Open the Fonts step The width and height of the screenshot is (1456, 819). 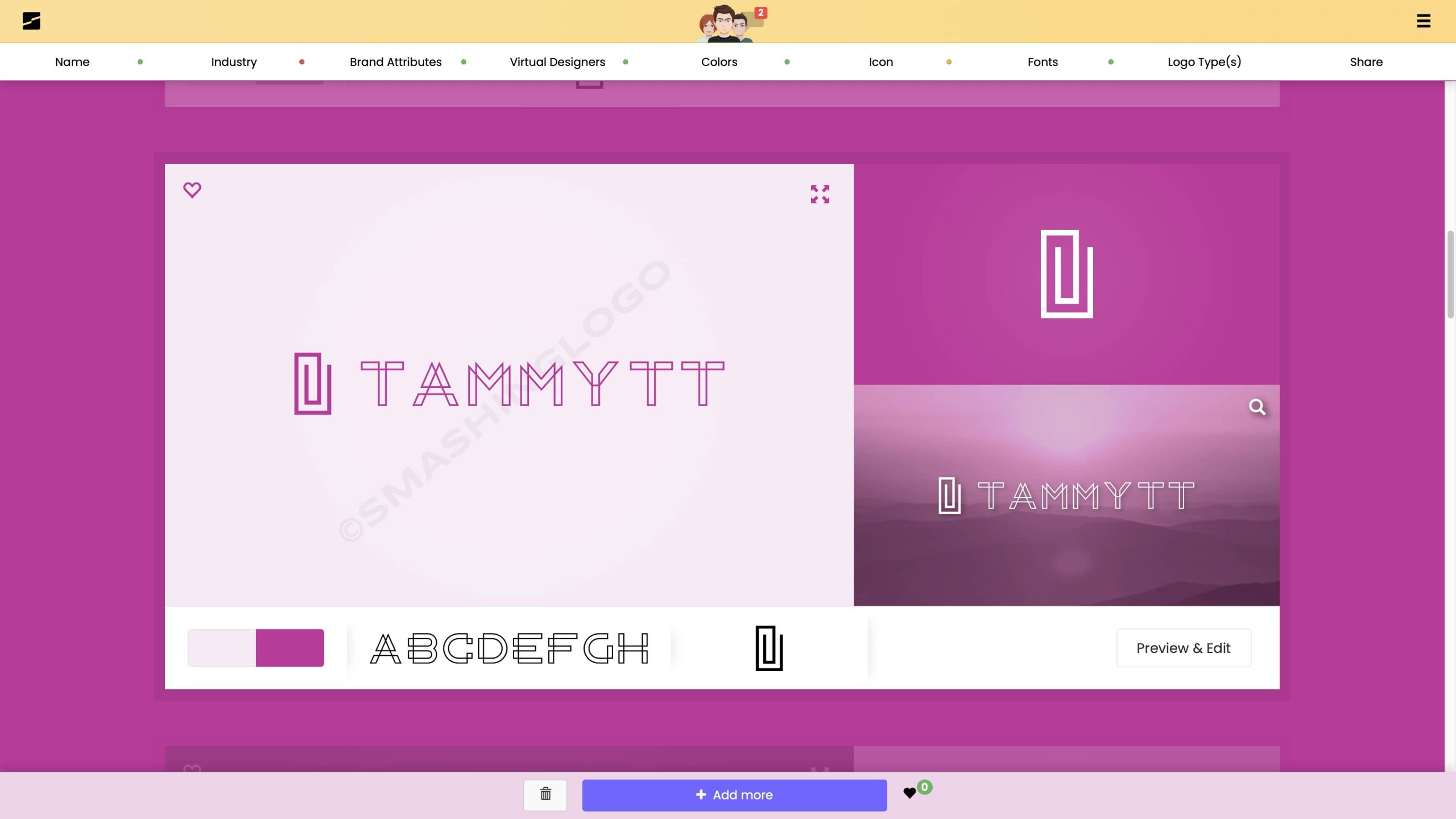click(1043, 62)
